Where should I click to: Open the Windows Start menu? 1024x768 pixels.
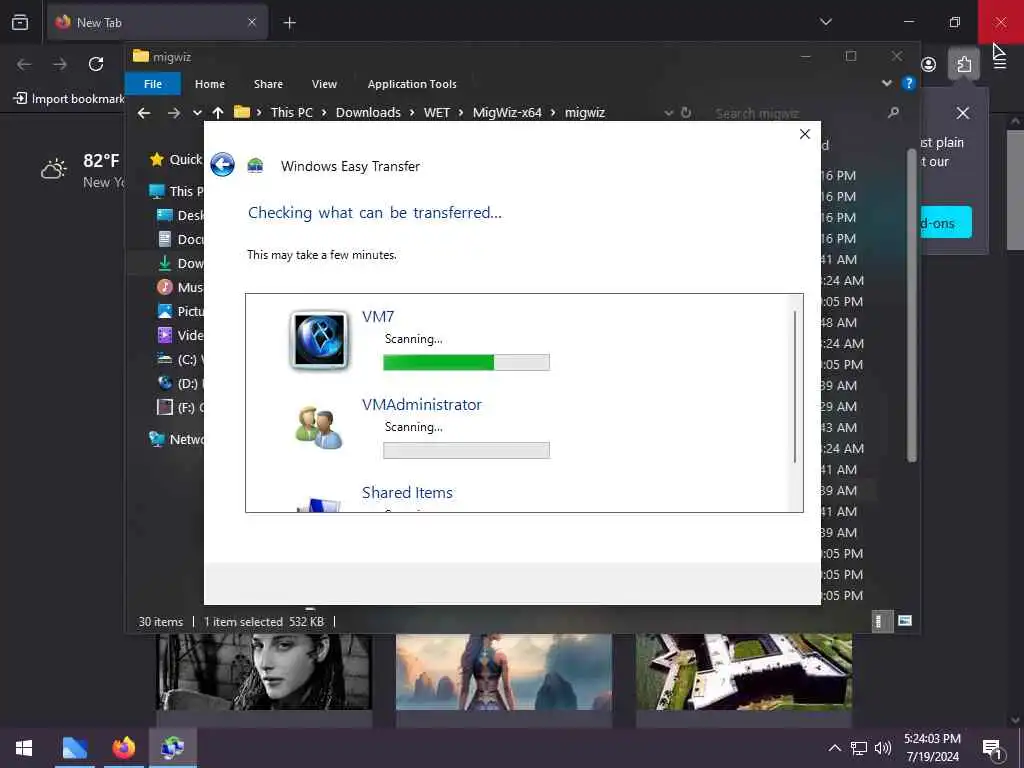click(x=24, y=748)
